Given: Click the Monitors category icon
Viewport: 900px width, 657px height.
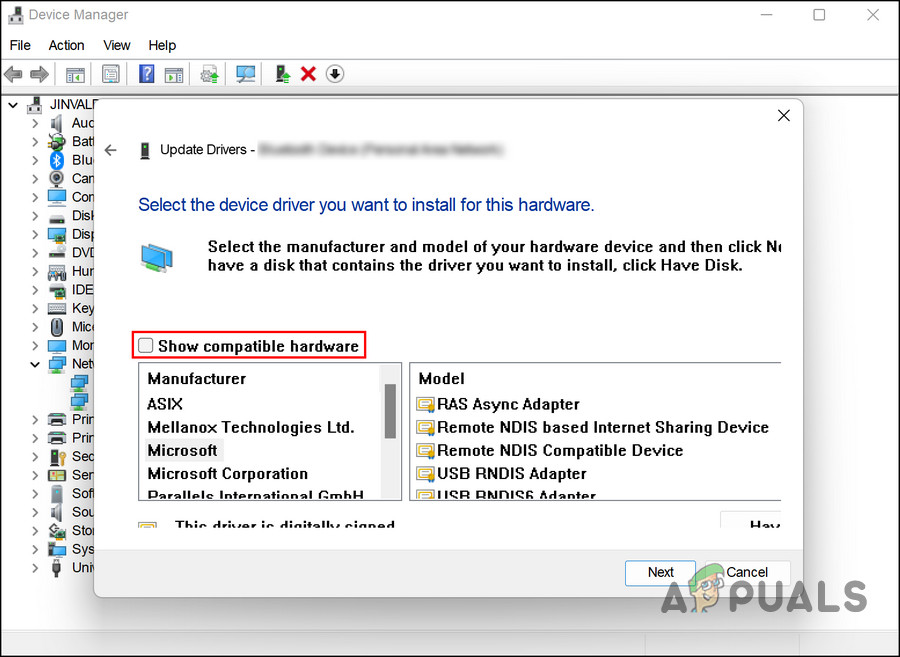Looking at the screenshot, I should pos(57,345).
